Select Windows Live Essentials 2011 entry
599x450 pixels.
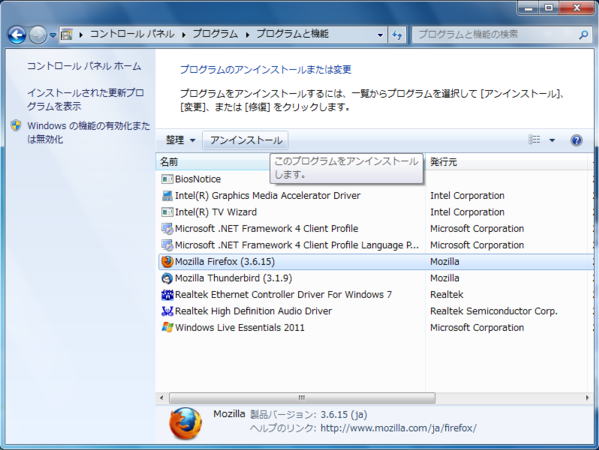pos(240,327)
